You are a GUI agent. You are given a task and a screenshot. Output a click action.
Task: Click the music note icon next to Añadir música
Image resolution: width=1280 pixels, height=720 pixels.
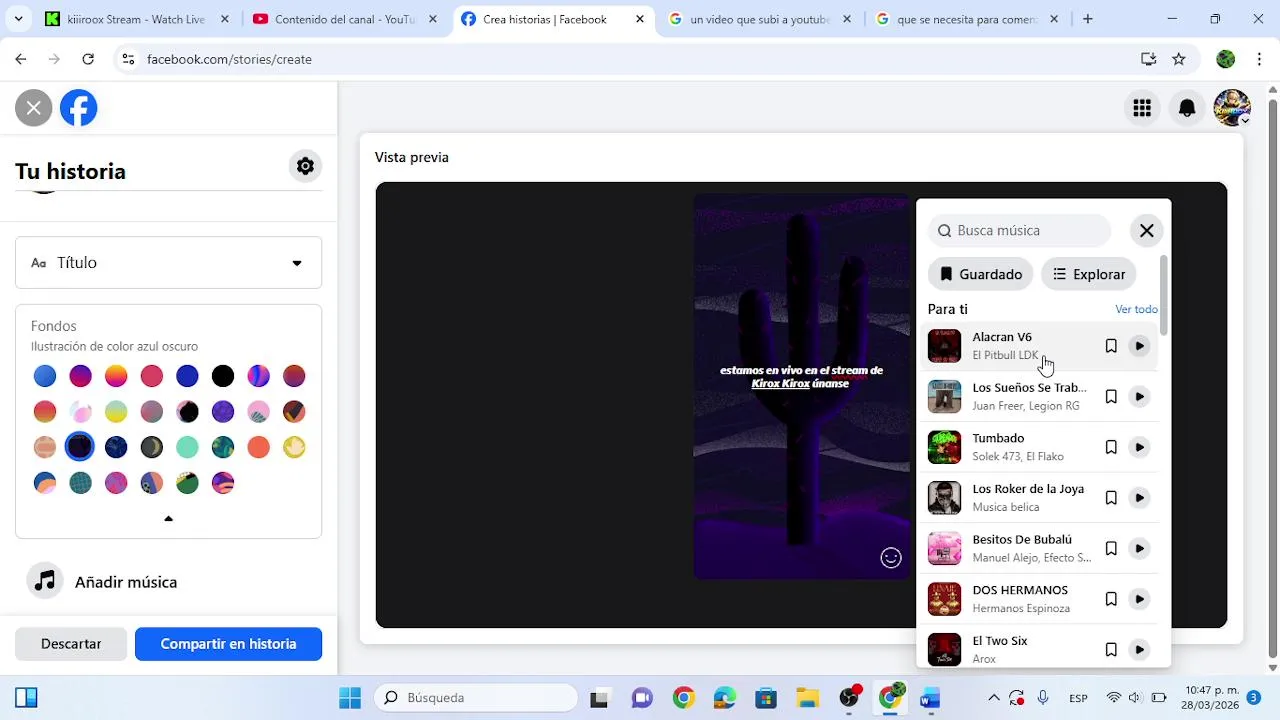[x=45, y=581]
